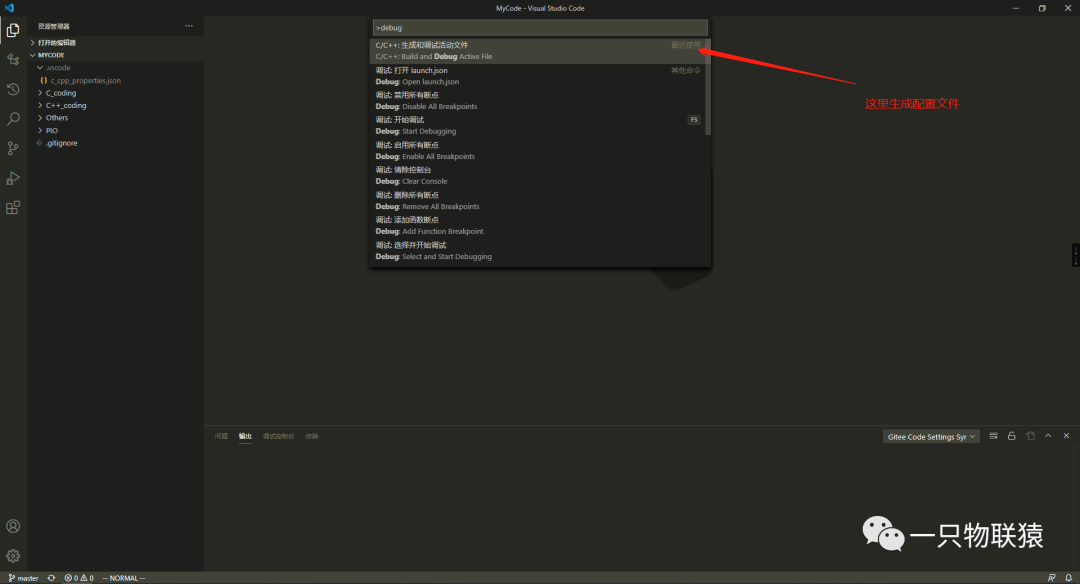This screenshot has width=1080, height=584.
Task: Click the clear output icon in panel
Action: 993,436
